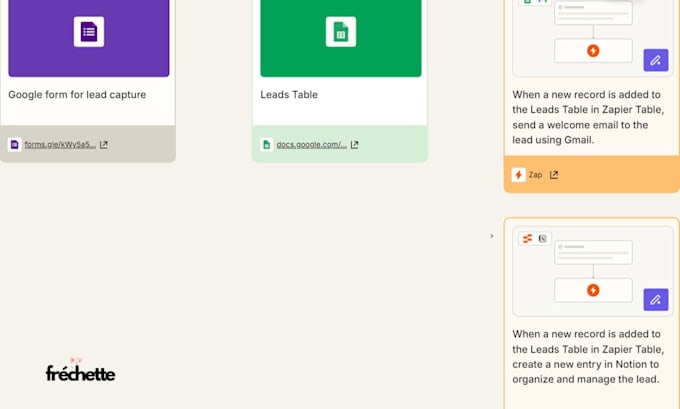Click the orange action step in Notion Zap preview
The height and width of the screenshot is (409, 680).
pos(593,290)
